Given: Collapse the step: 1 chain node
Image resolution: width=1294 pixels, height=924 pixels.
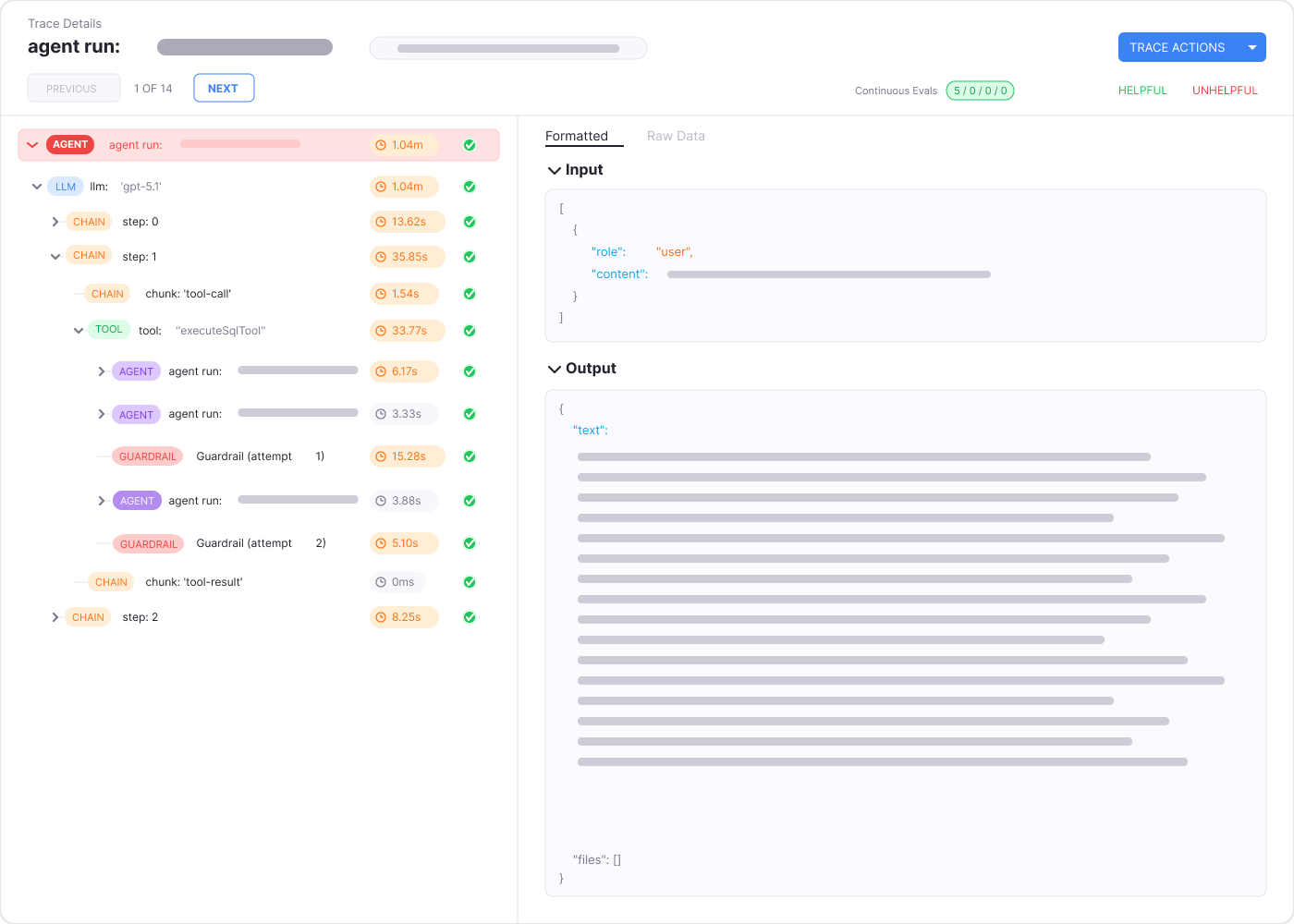Looking at the screenshot, I should (55, 257).
